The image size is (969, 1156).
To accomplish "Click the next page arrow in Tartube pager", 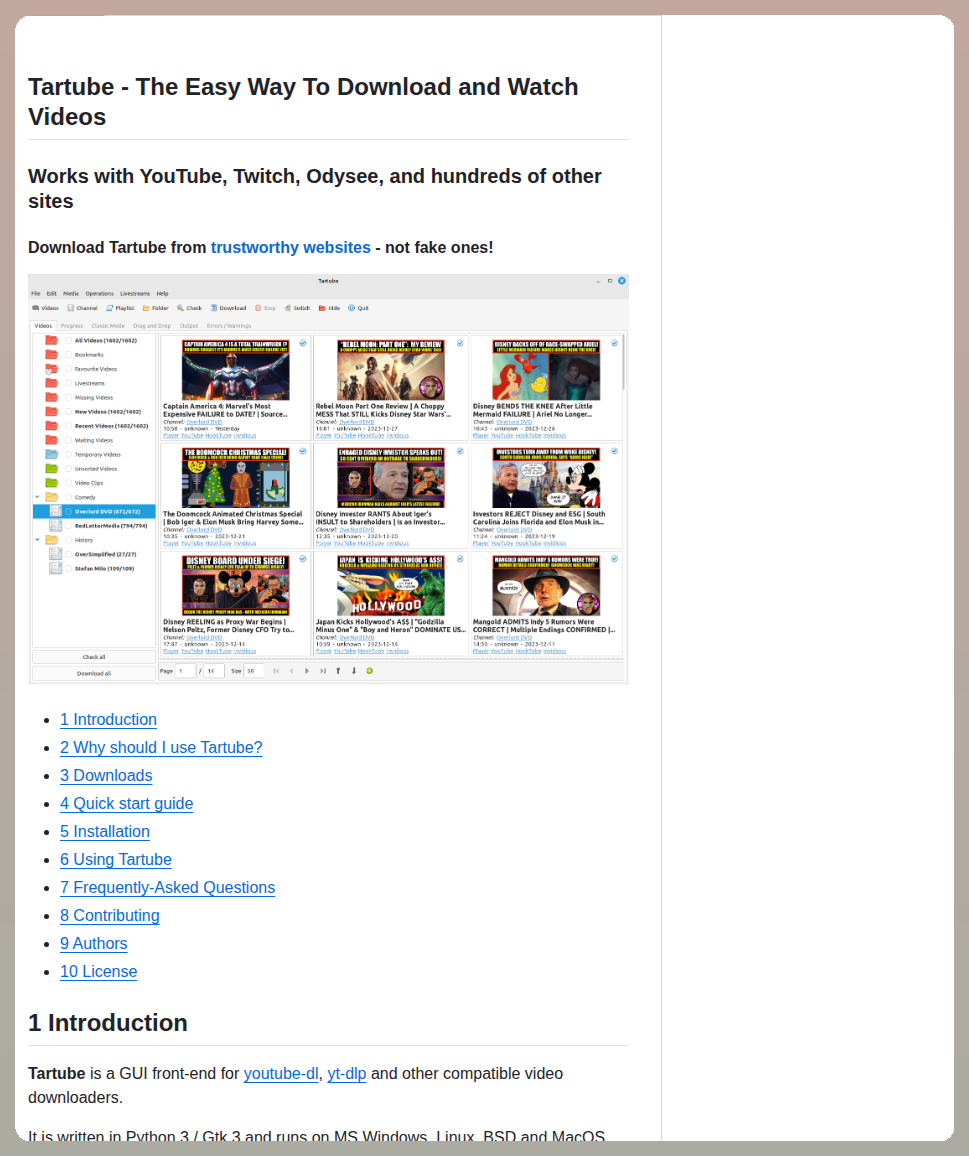I will (x=307, y=671).
